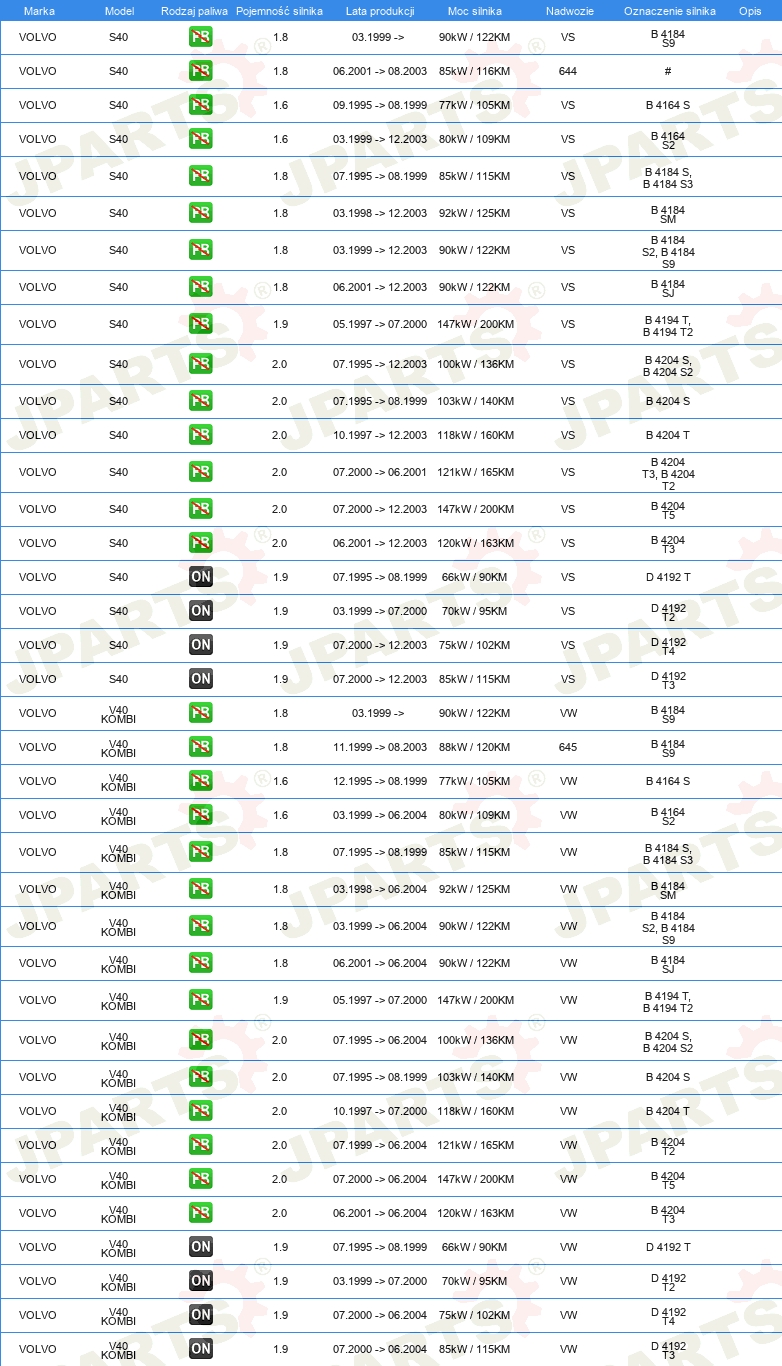Select the Rodzaj paliwa column header
The height and width of the screenshot is (1366, 782).
click(194, 10)
